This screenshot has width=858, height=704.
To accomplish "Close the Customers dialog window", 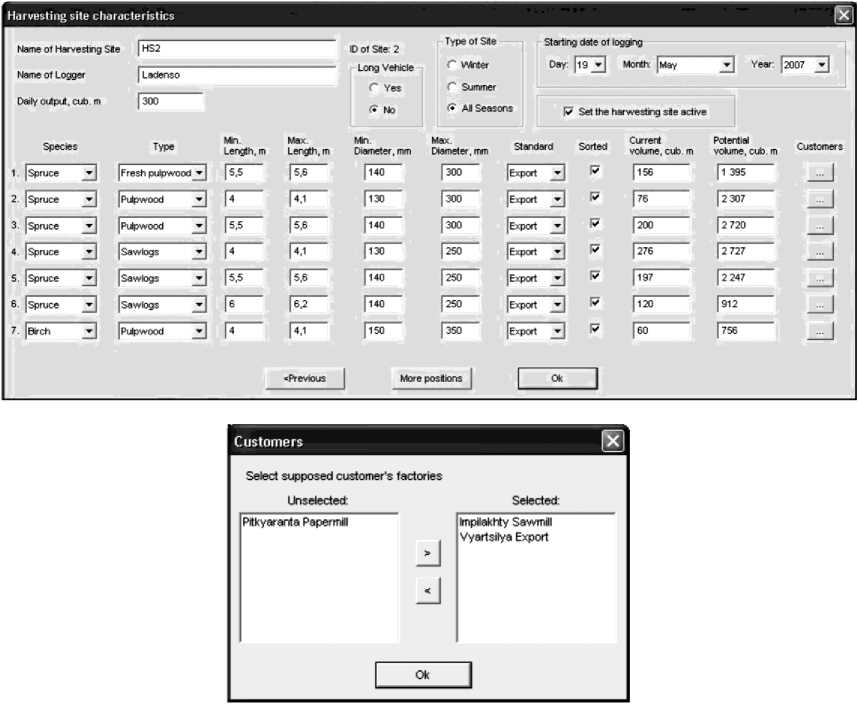I will click(612, 441).
